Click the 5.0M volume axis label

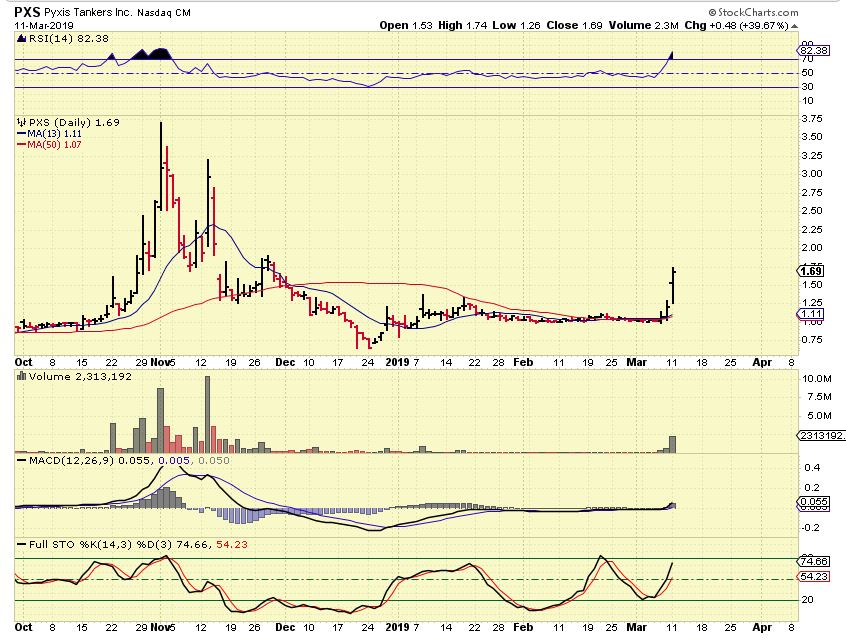click(819, 416)
